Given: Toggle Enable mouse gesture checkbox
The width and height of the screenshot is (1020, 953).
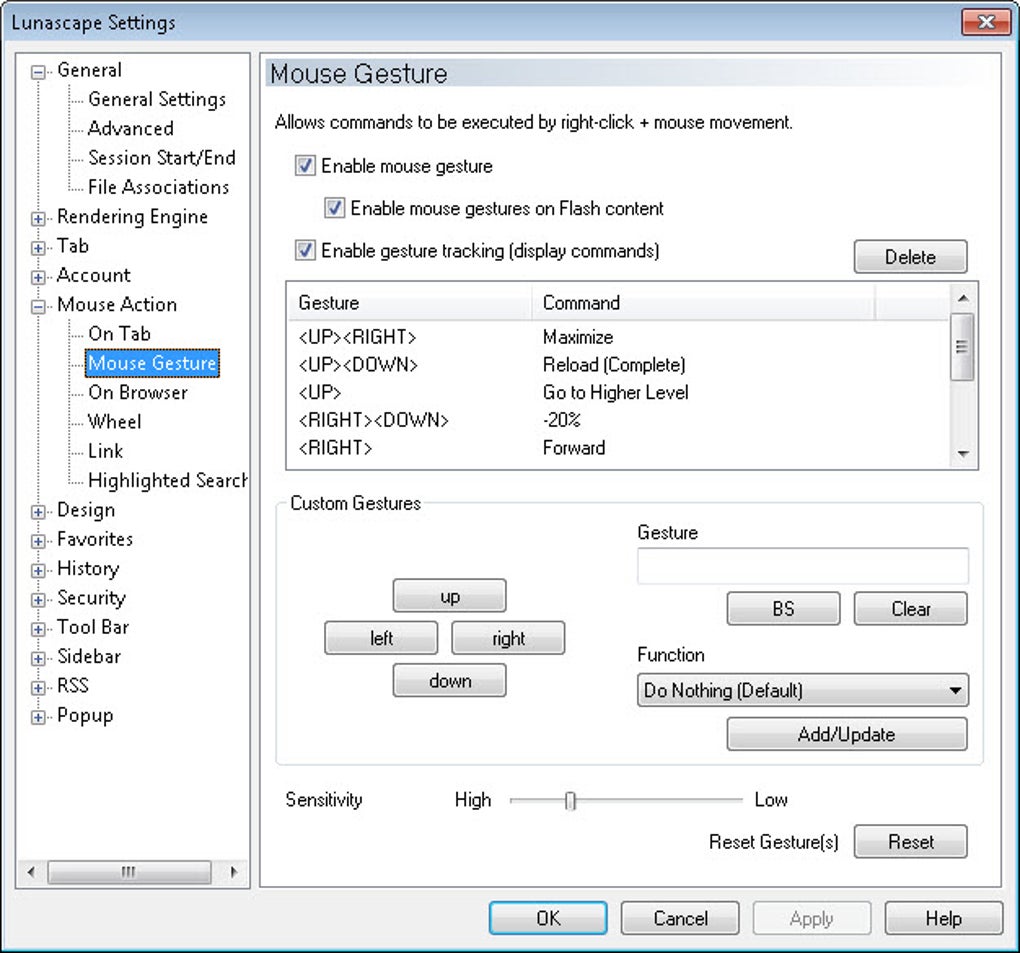Looking at the screenshot, I should coord(305,166).
